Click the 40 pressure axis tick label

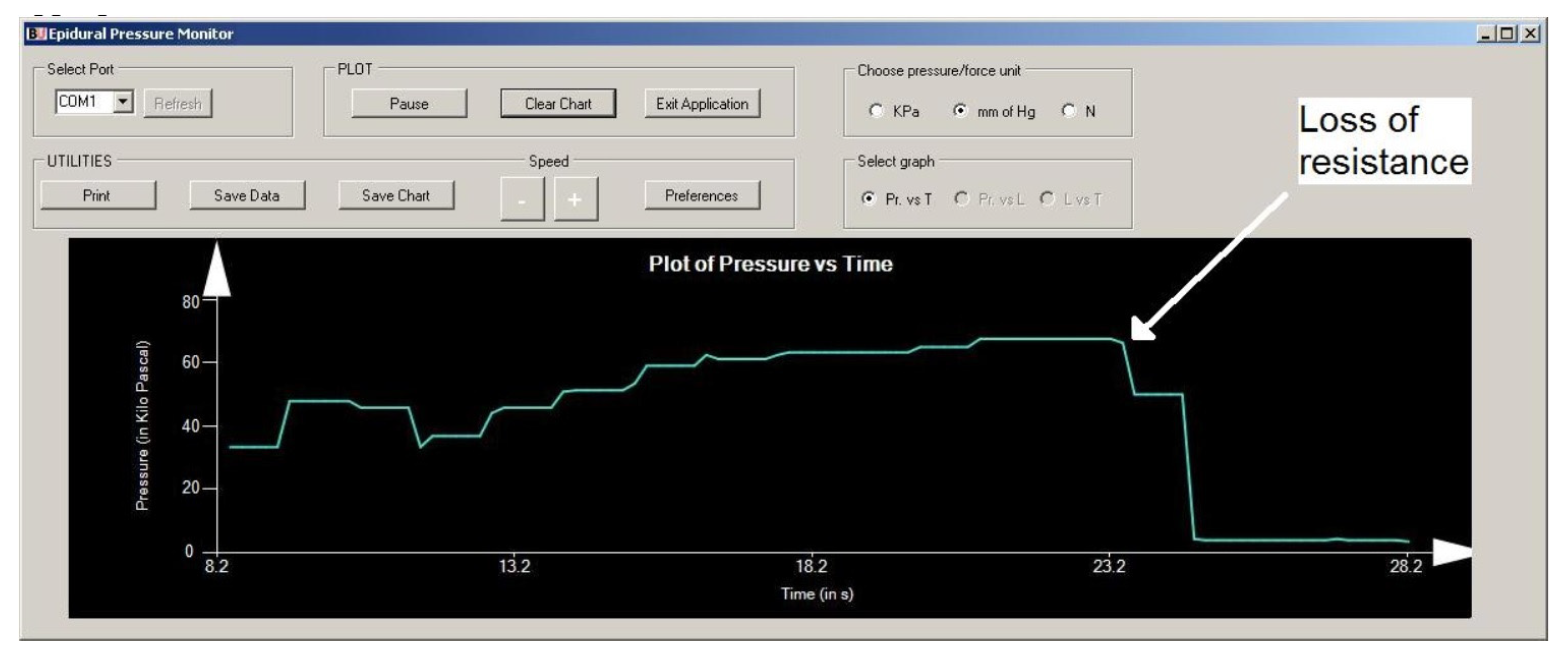pos(191,426)
